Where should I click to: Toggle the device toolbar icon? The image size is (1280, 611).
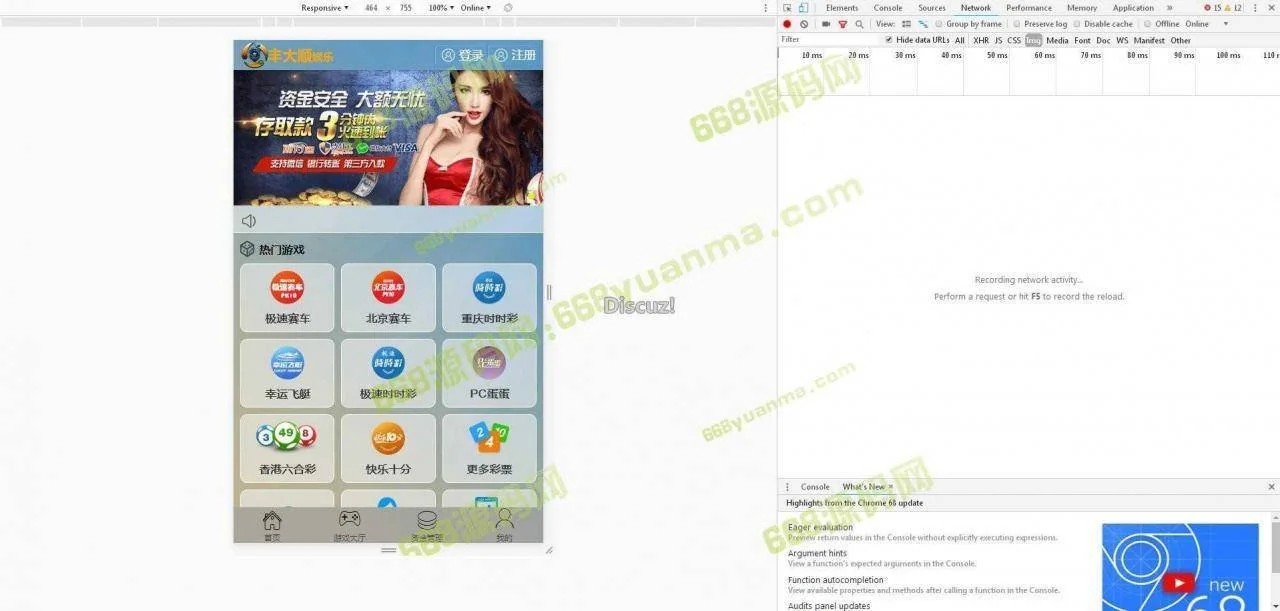[803, 8]
